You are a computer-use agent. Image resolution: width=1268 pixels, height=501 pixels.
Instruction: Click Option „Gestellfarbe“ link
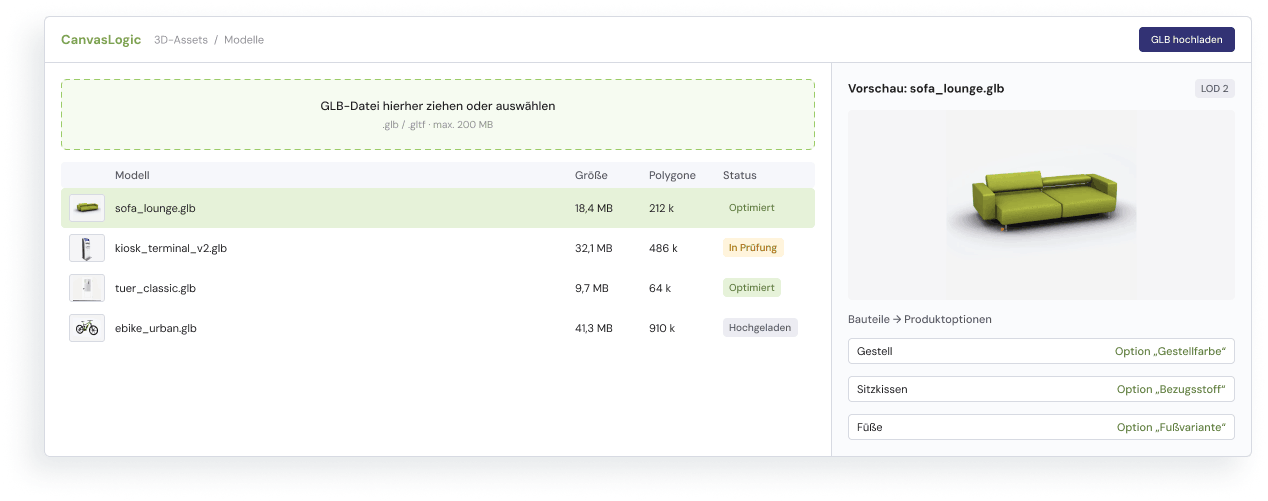pos(1171,352)
